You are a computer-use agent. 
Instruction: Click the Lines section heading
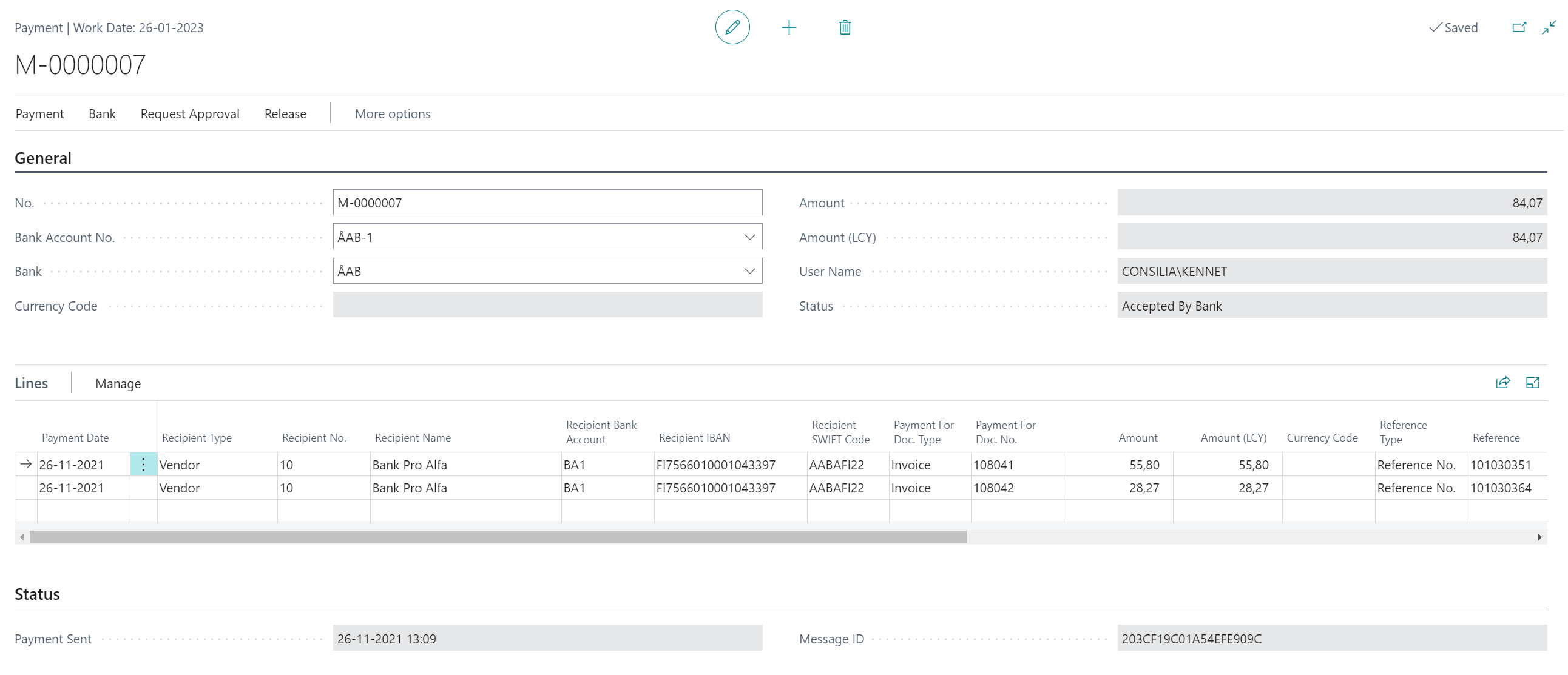point(31,383)
